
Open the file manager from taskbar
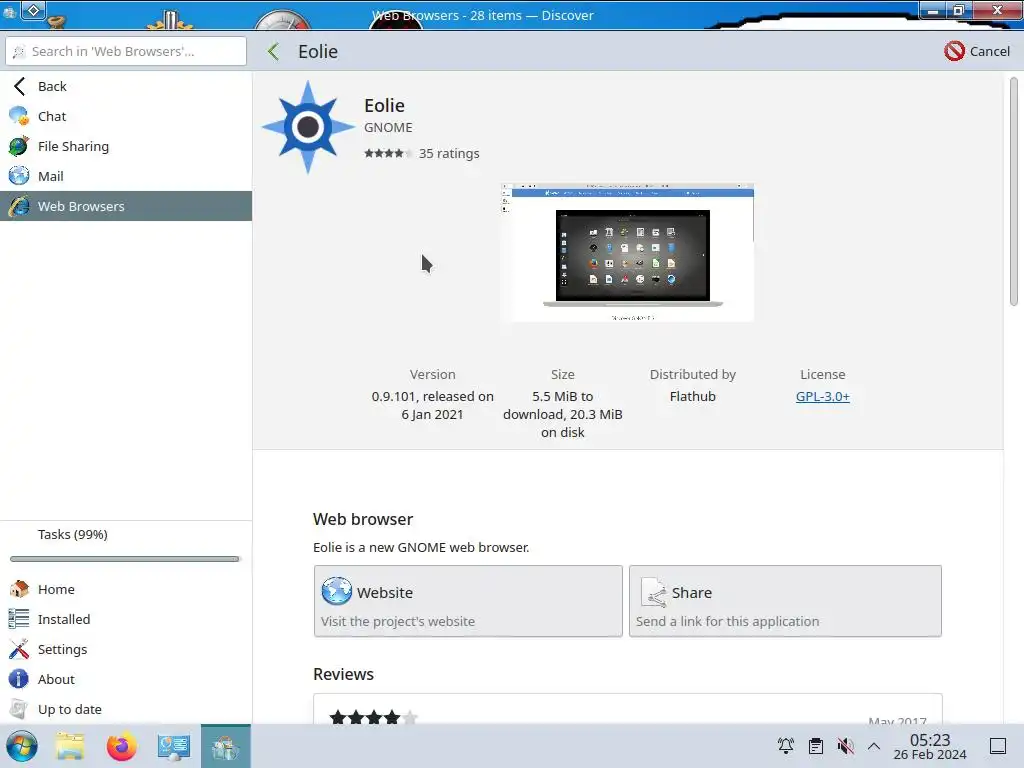[x=70, y=746]
